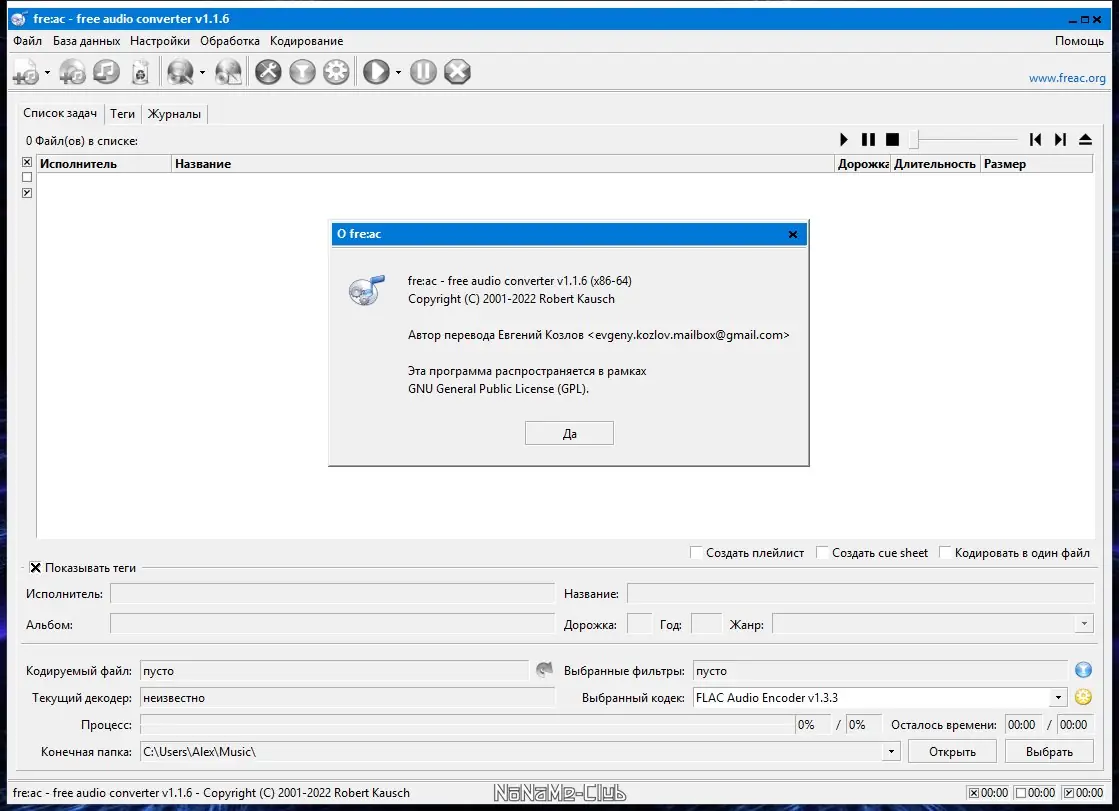Enable Кодировать в один файл checkbox
Image resolution: width=1119 pixels, height=811 pixels.
(945, 553)
